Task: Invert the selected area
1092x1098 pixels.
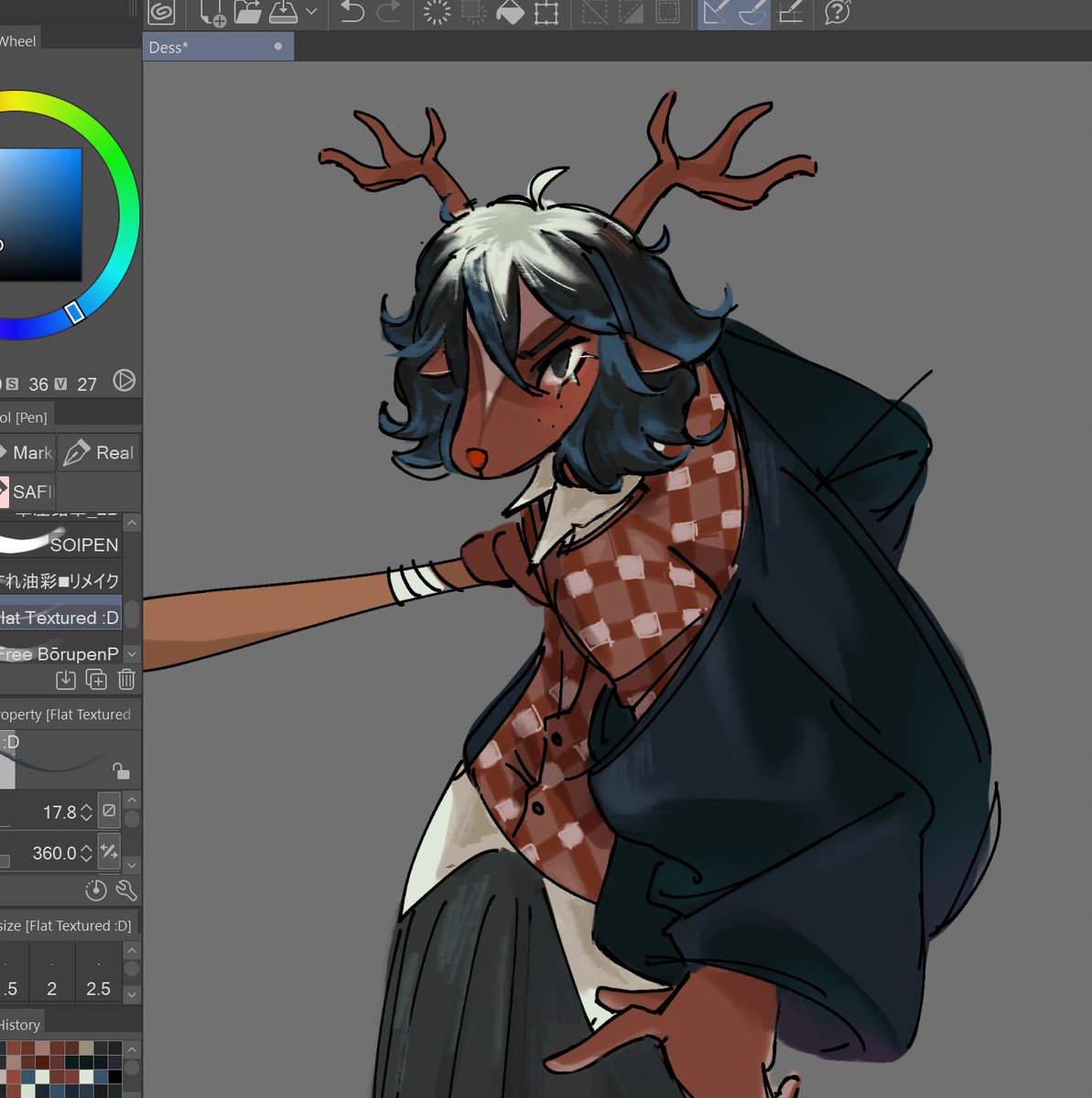Action: tap(632, 12)
